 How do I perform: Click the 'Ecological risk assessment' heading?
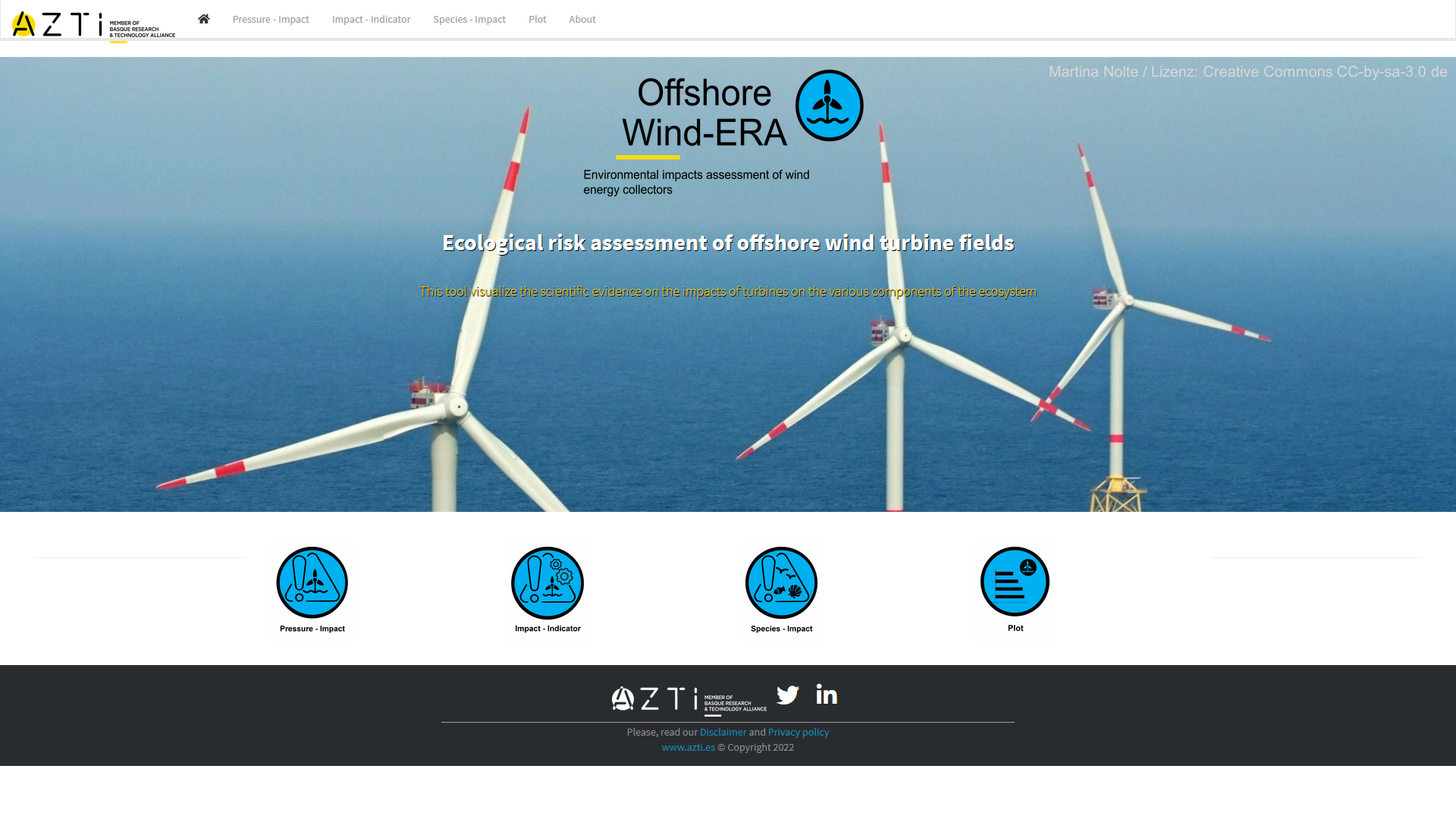click(728, 243)
